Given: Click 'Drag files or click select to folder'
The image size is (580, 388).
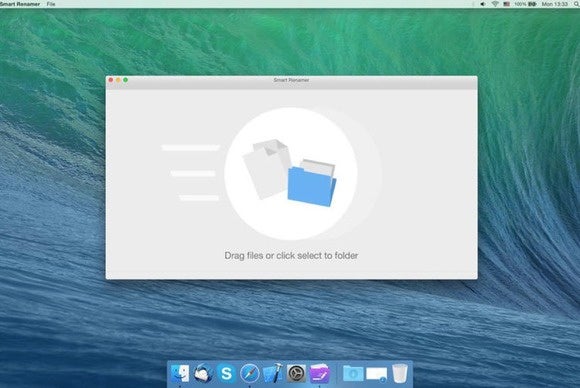Looking at the screenshot, I should click(x=291, y=256).
